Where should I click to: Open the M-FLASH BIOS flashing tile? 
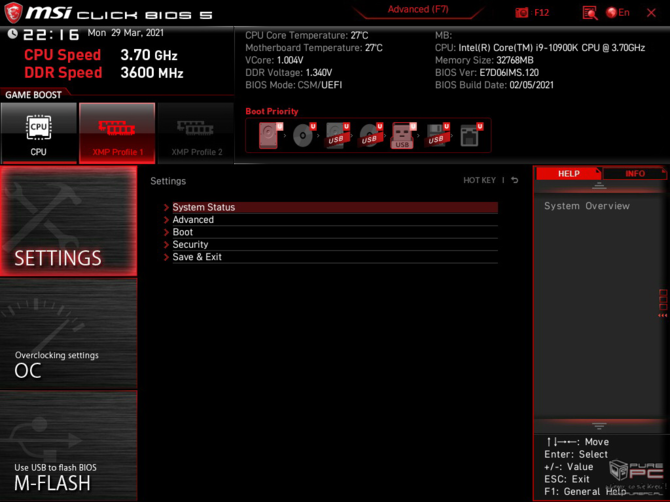(68, 445)
